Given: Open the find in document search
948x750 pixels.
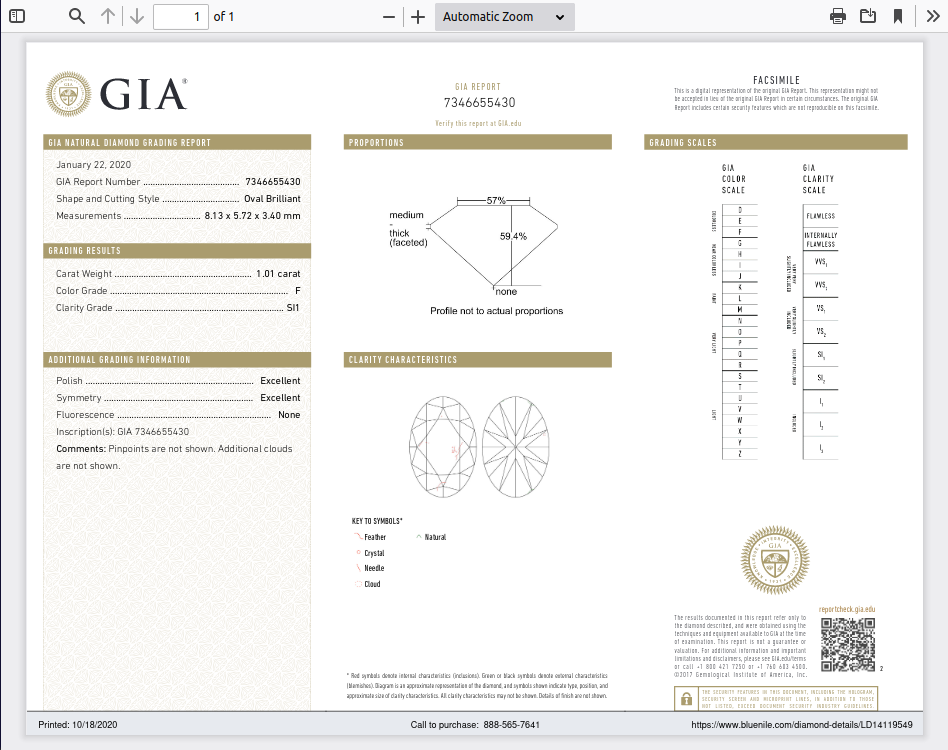Looking at the screenshot, I should pyautogui.click(x=77, y=16).
